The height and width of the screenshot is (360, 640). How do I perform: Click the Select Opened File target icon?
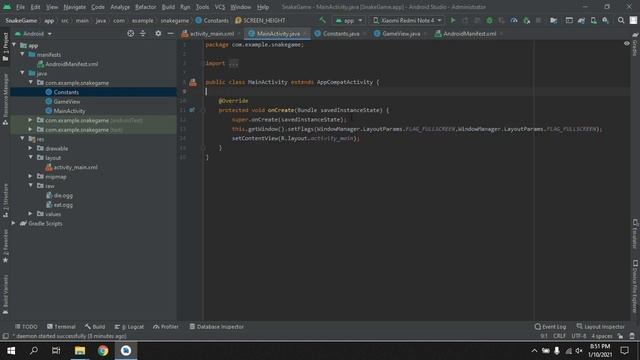point(131,33)
